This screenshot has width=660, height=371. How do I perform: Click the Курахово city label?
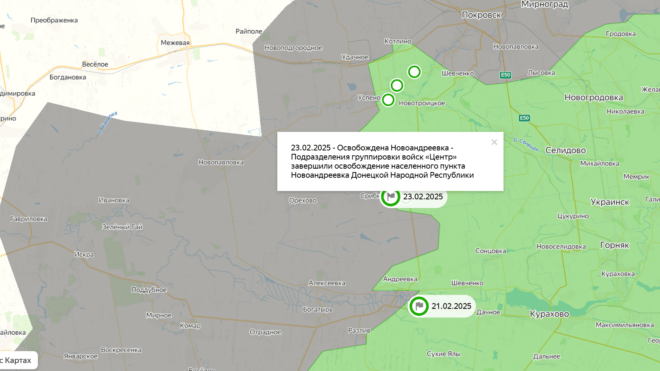(x=549, y=314)
